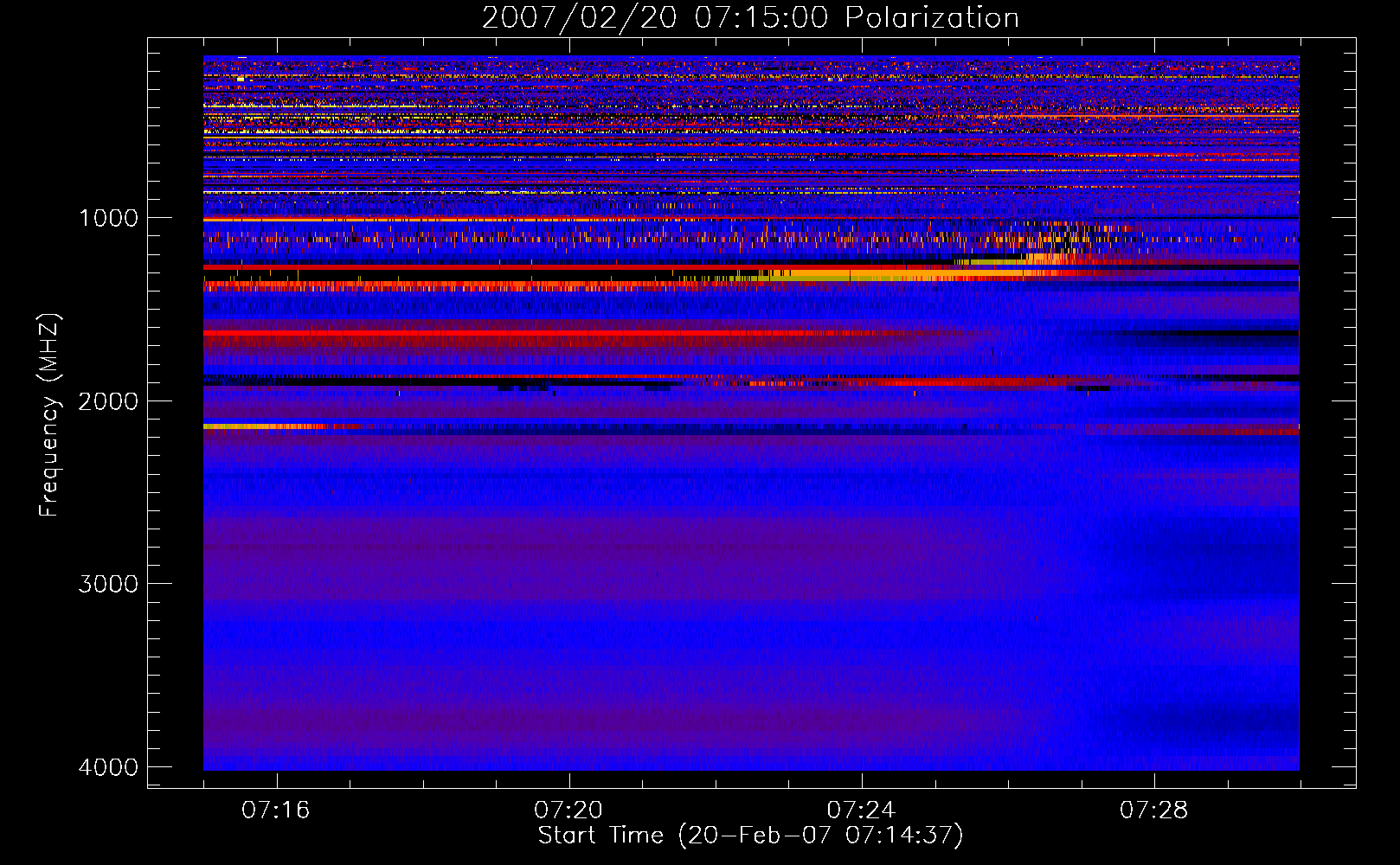Click the 07:16 time tick label
This screenshot has width=1400, height=865.
click(x=276, y=810)
